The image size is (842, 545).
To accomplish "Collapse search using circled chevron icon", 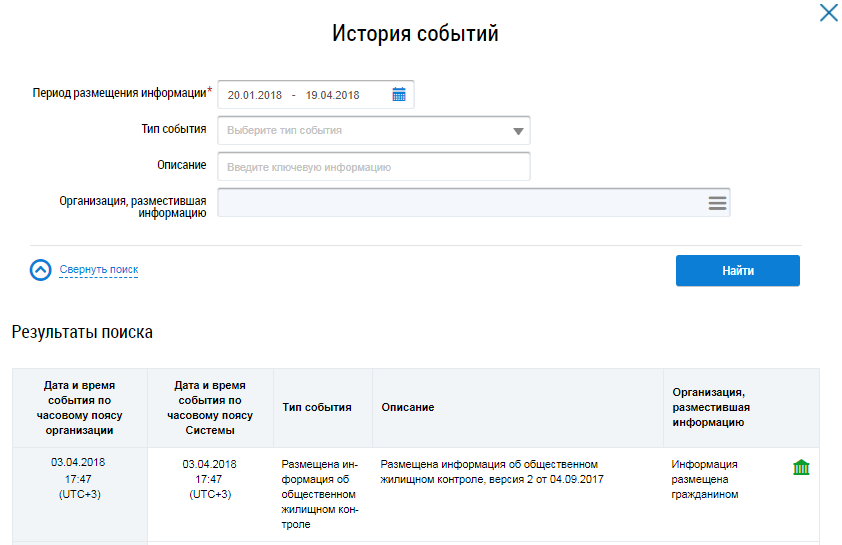I will coord(41,270).
